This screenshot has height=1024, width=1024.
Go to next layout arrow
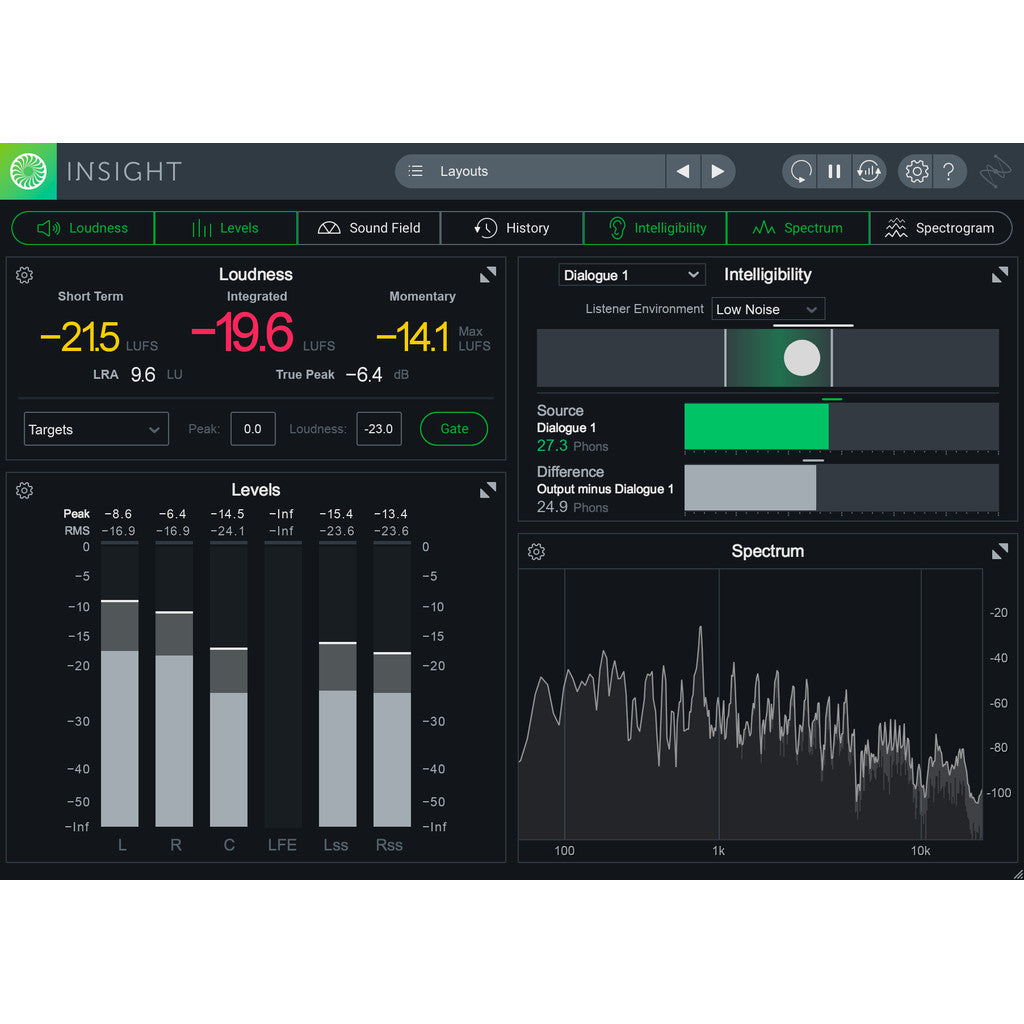(x=718, y=171)
